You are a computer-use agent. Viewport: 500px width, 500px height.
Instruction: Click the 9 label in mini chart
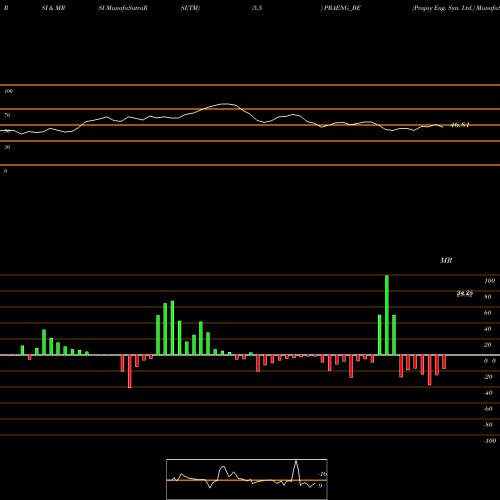[320, 486]
